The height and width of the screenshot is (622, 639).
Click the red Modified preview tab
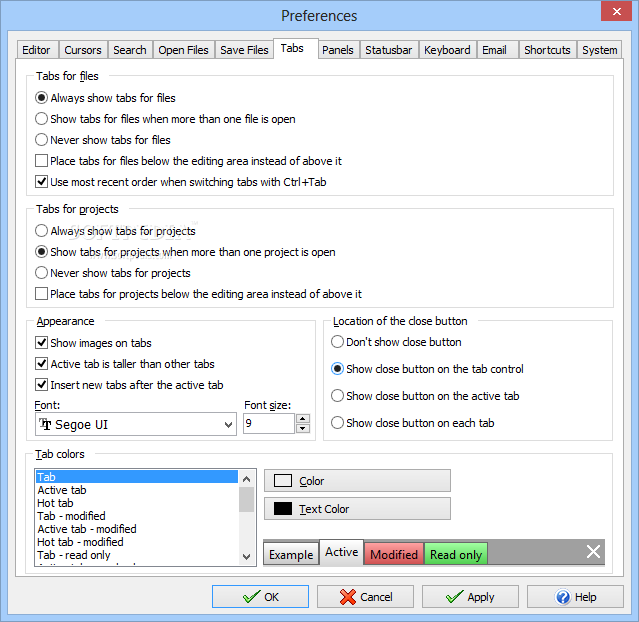(394, 554)
